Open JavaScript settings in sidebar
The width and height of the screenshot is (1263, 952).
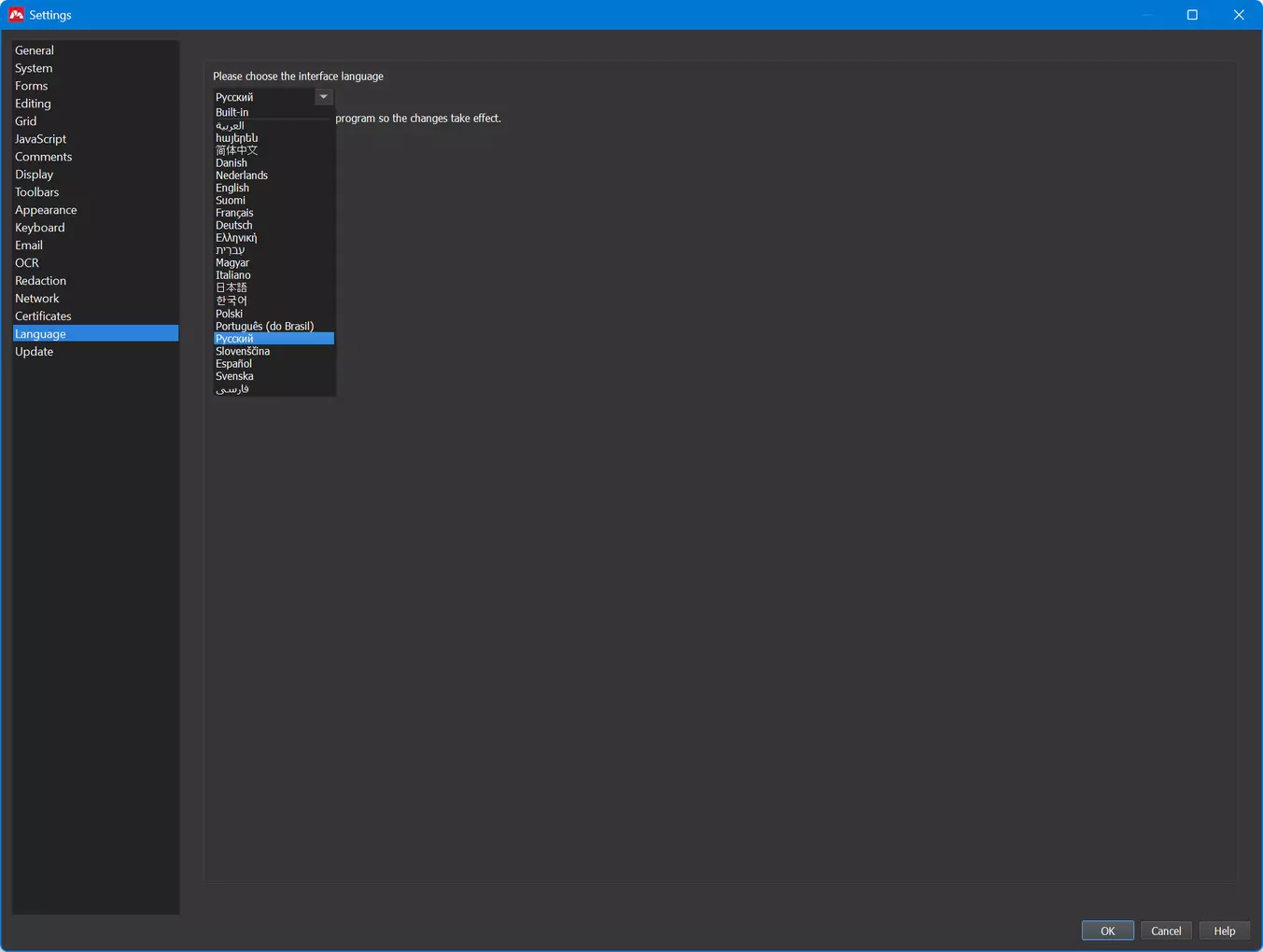pos(40,139)
